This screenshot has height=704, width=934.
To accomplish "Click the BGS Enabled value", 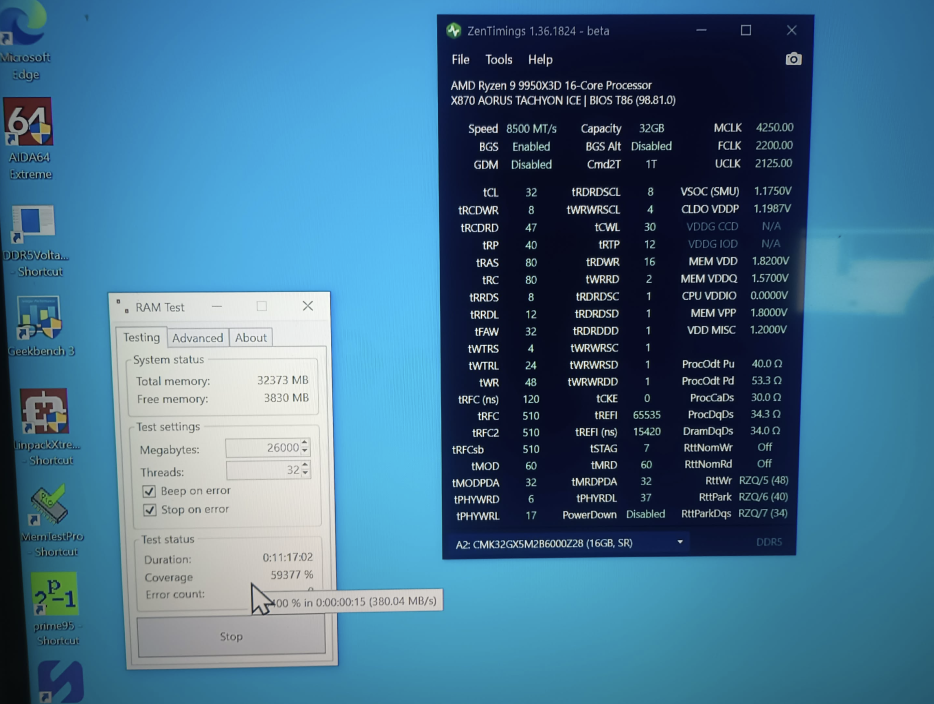I will pyautogui.click(x=531, y=147).
